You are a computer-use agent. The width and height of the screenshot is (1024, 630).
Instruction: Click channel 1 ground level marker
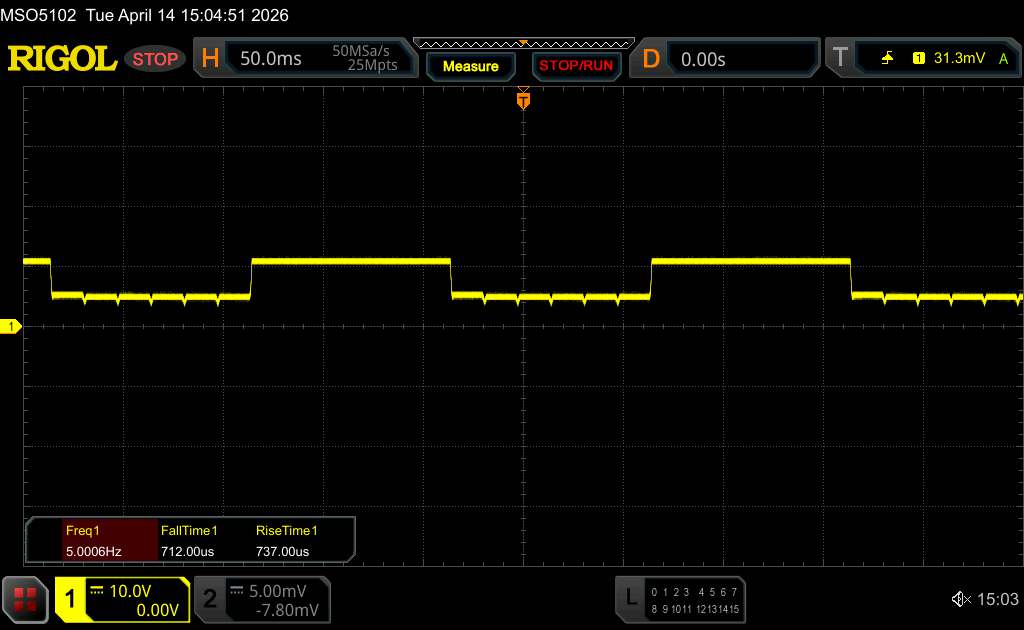(11, 327)
